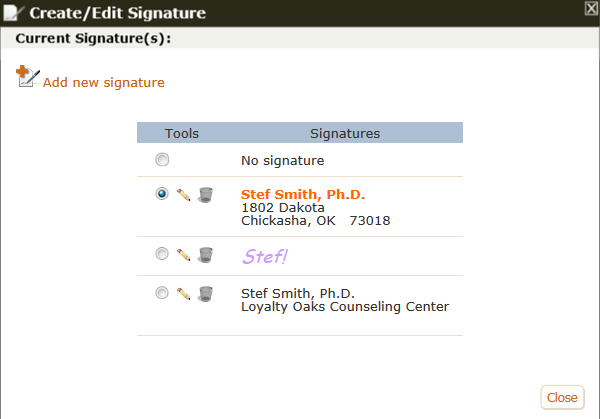Click the No signature label text
Viewport: 600px width, 419px height.
282,161
